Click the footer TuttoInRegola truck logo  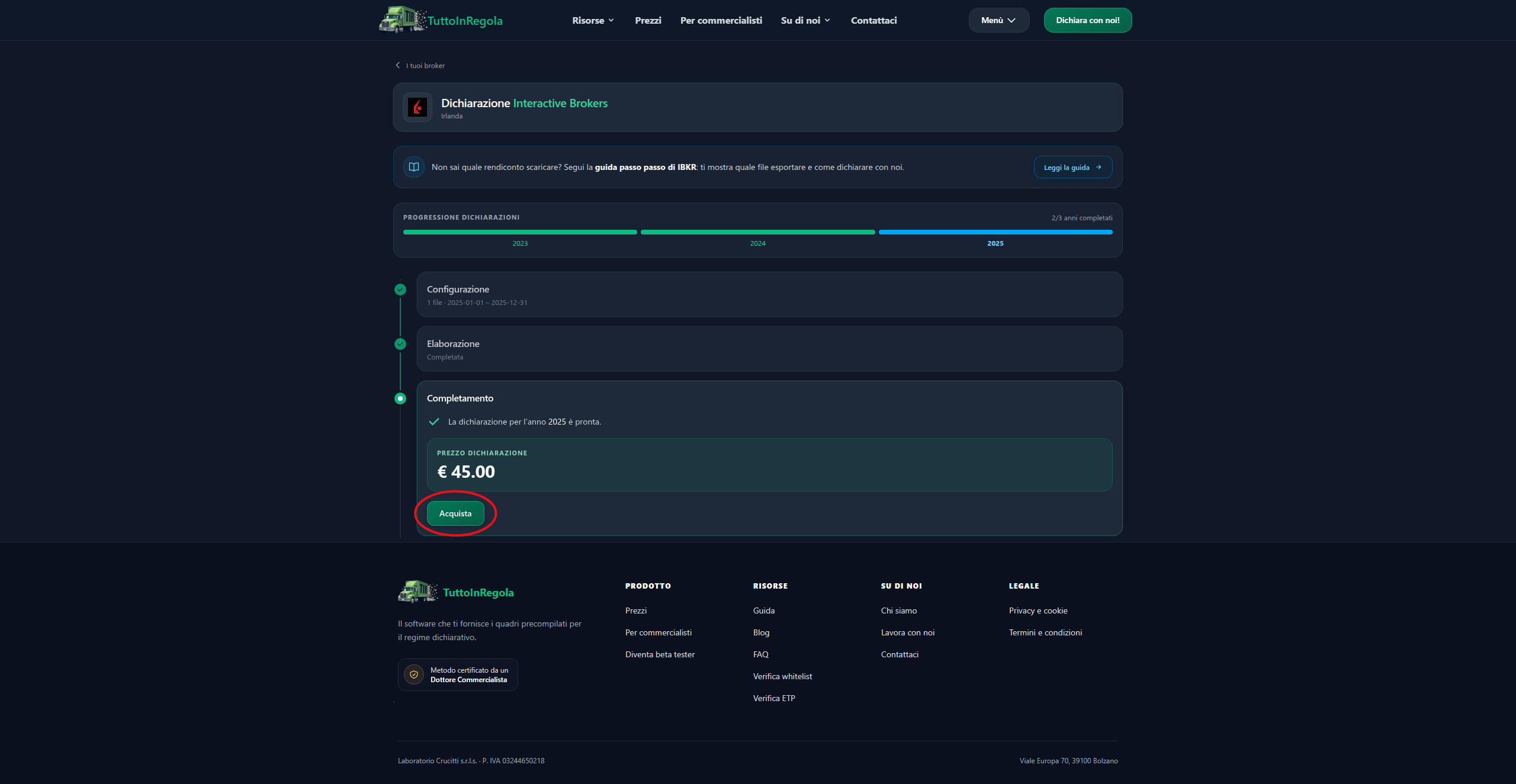tap(418, 592)
